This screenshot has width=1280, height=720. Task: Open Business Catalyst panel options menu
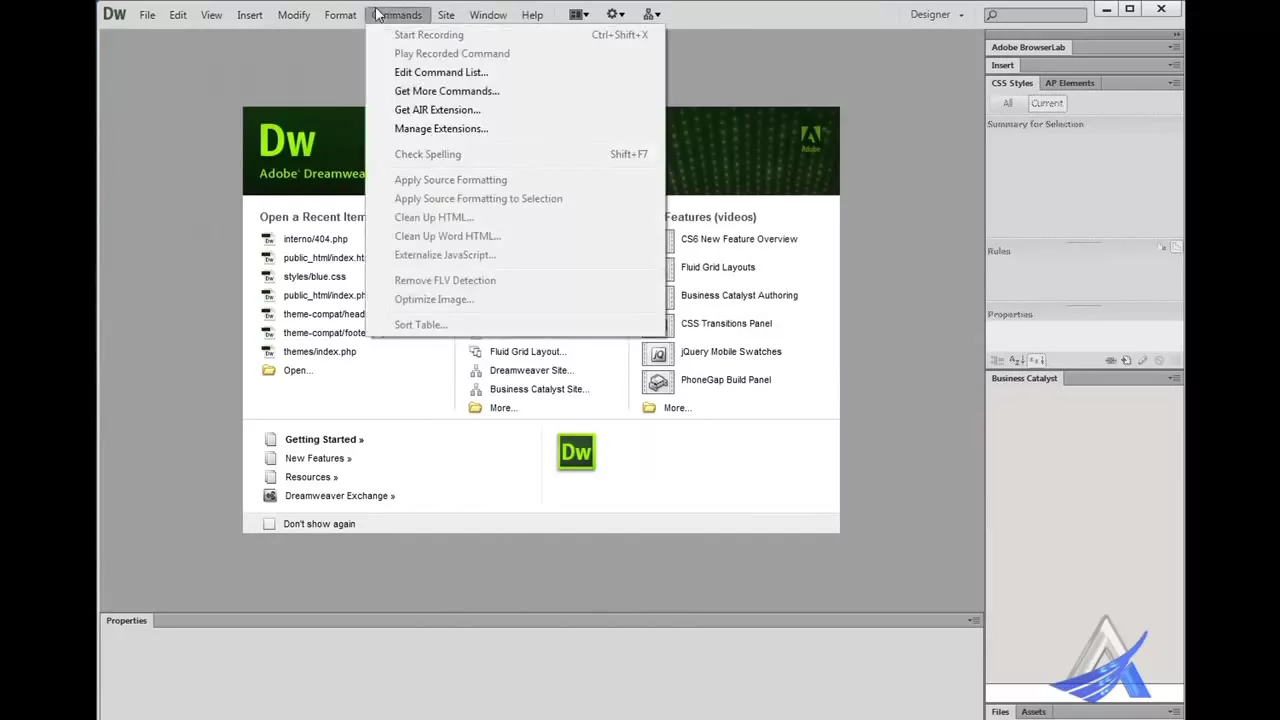click(1175, 378)
